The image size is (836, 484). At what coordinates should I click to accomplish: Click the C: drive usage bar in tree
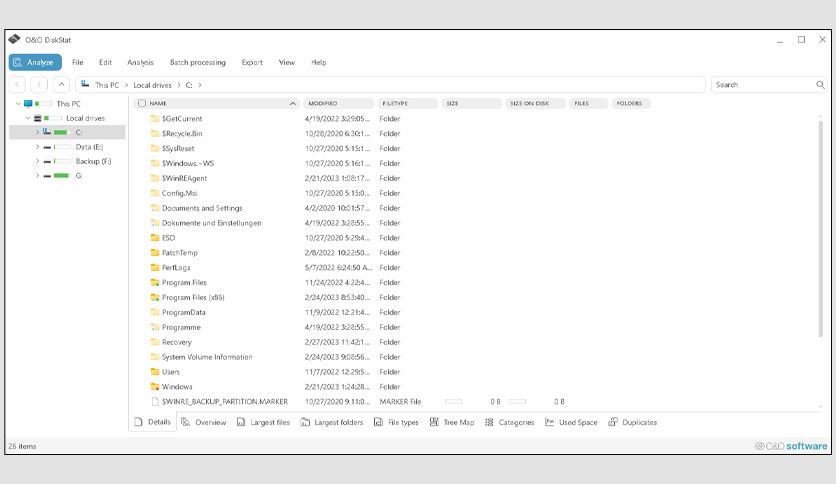pos(62,132)
